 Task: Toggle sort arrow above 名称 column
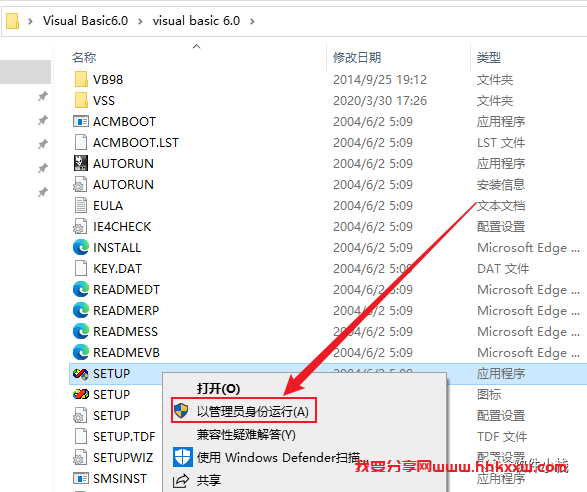click(196, 46)
